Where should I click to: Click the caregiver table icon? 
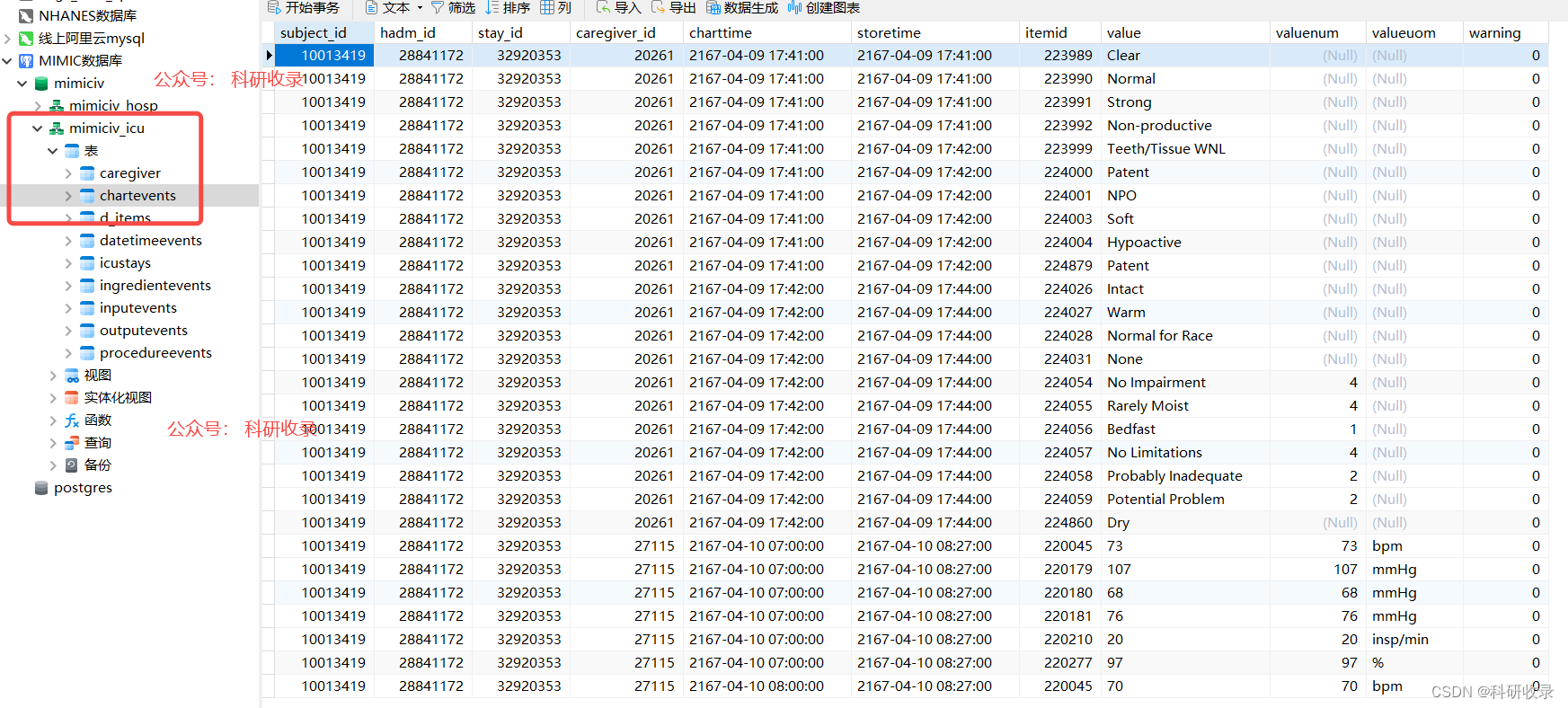tap(87, 173)
